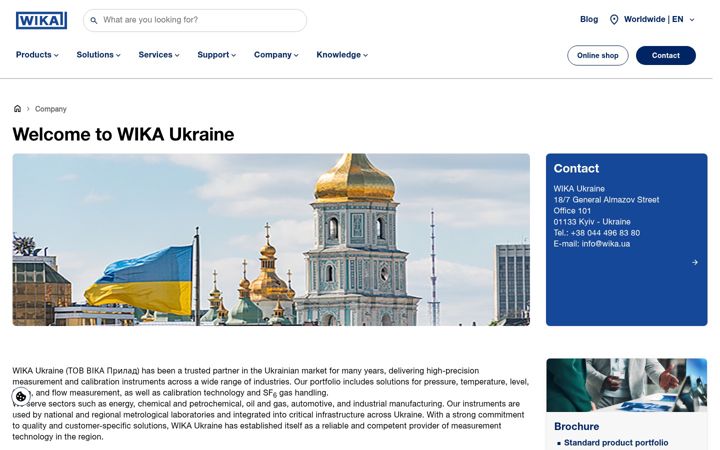Click the Brochure card thumbnail image
Viewport: 720px width, 450px height.
click(x=626, y=385)
